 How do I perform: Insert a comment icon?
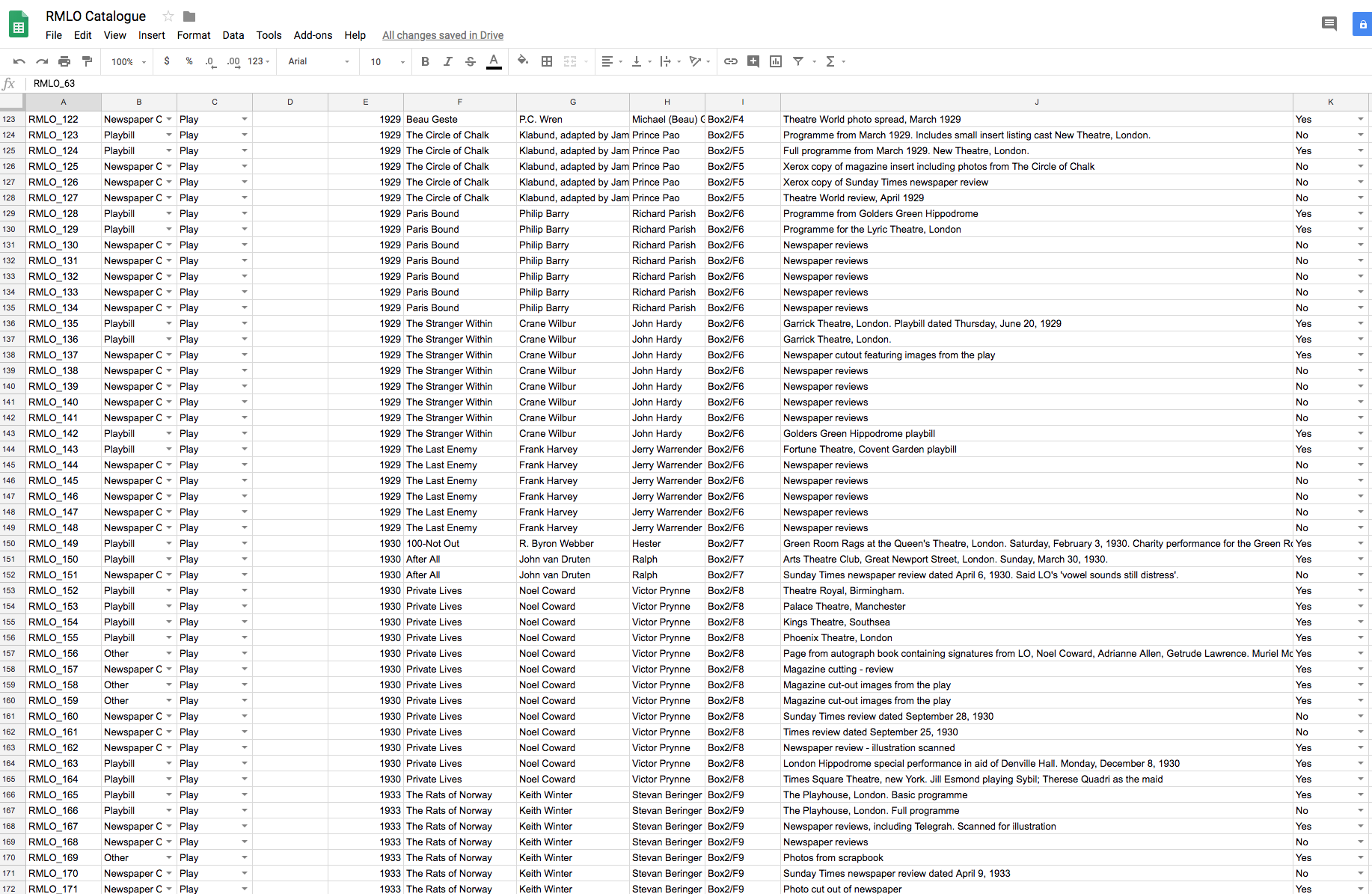[x=753, y=61]
